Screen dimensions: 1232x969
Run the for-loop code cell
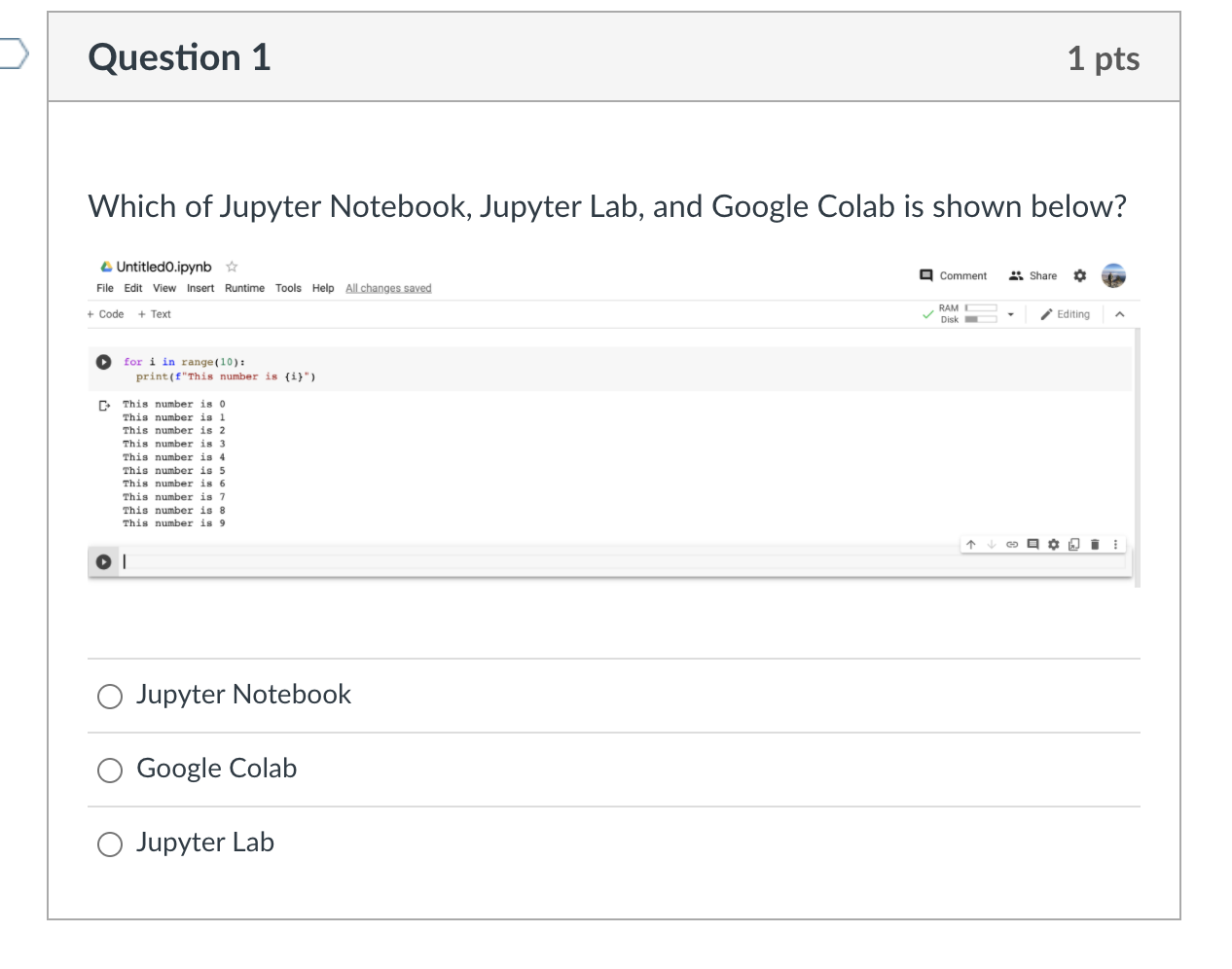(103, 362)
